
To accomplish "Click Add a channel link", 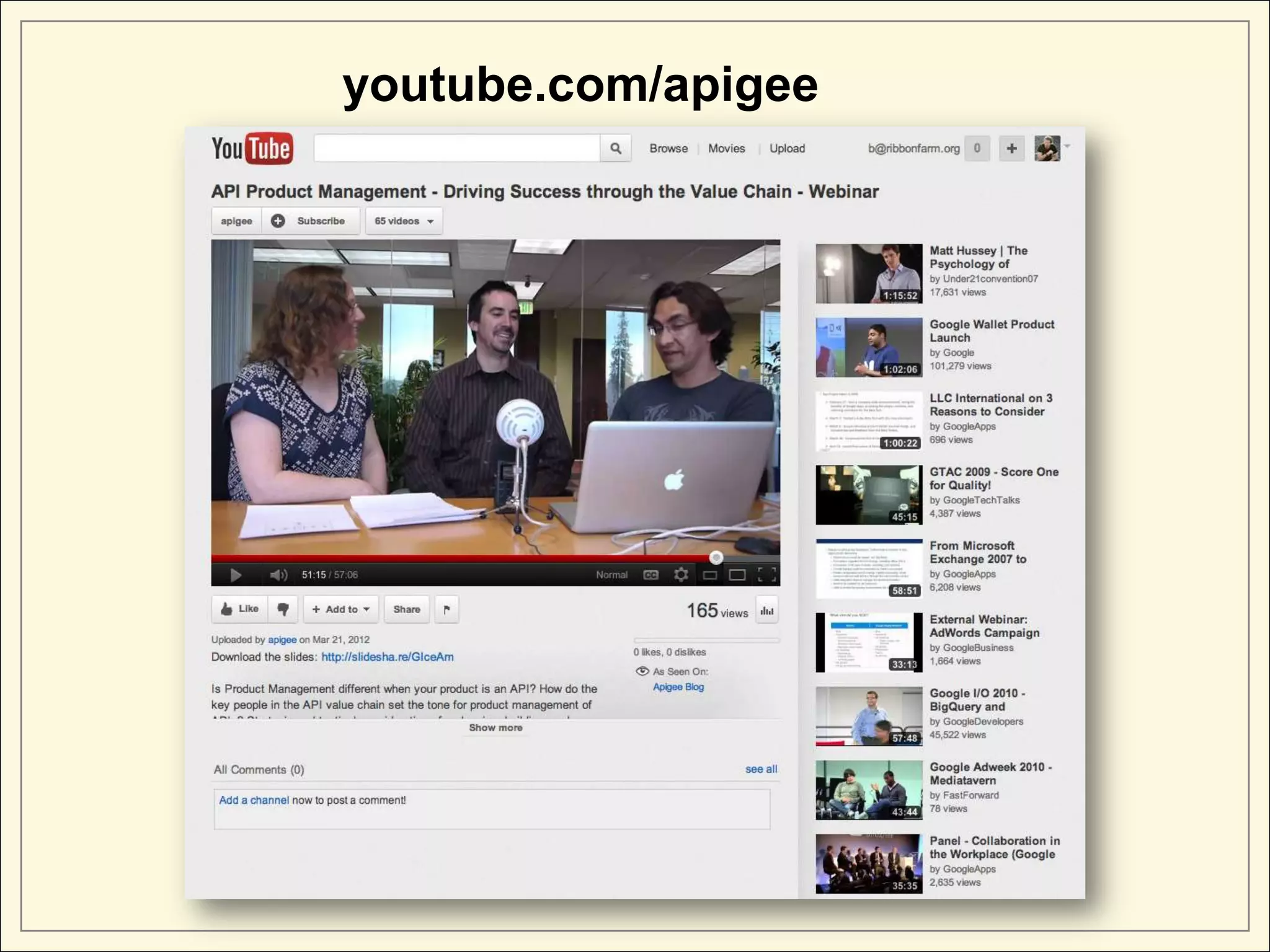I will [254, 800].
